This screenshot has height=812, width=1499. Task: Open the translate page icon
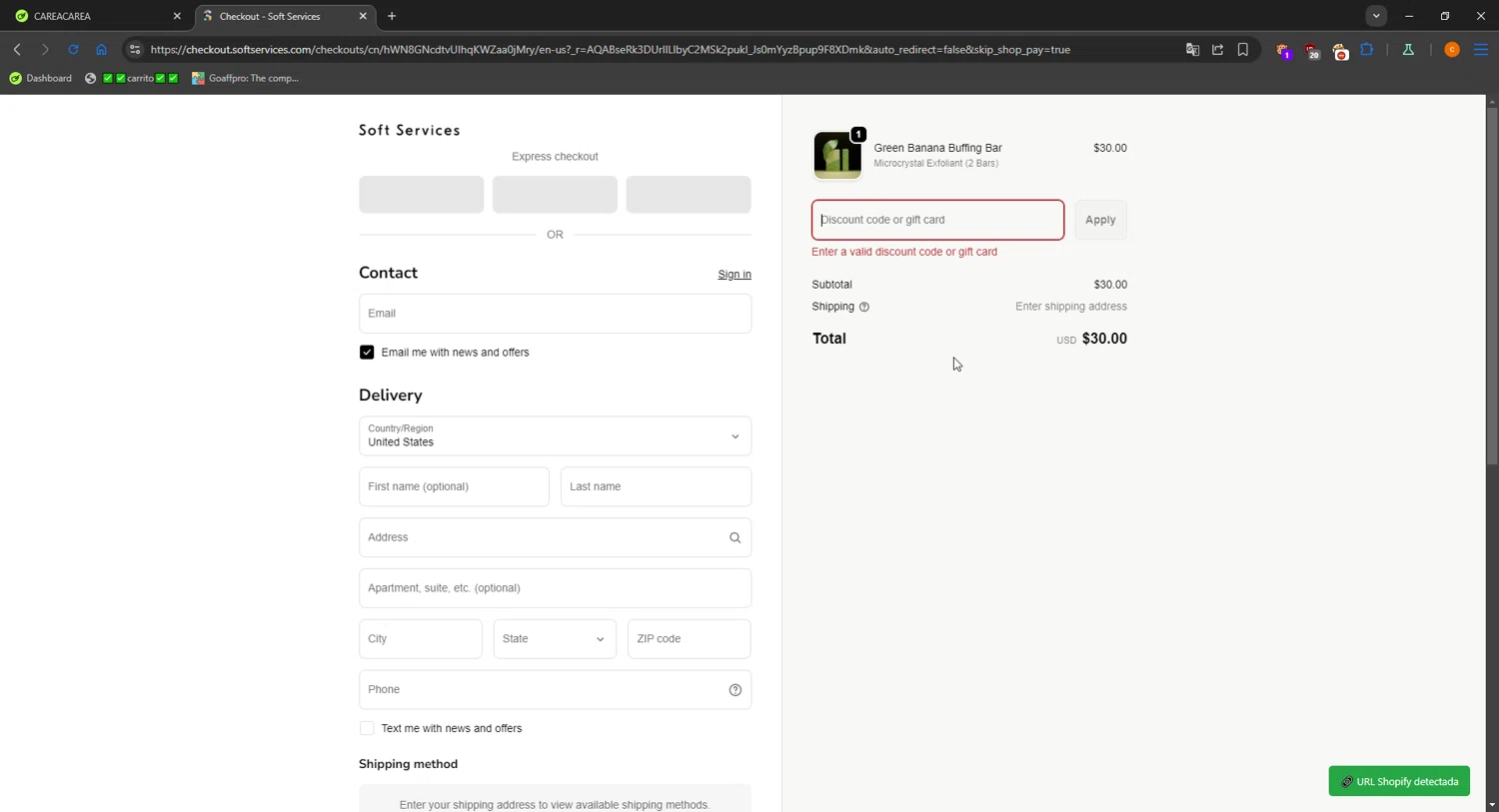[1192, 49]
